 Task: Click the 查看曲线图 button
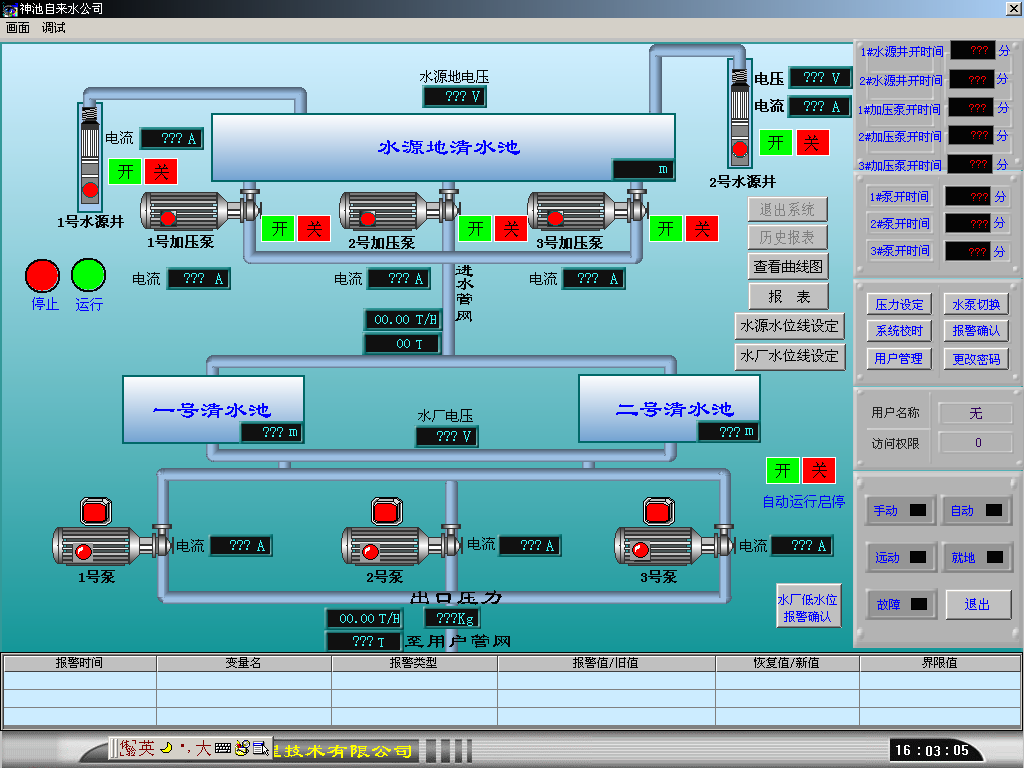click(x=788, y=266)
